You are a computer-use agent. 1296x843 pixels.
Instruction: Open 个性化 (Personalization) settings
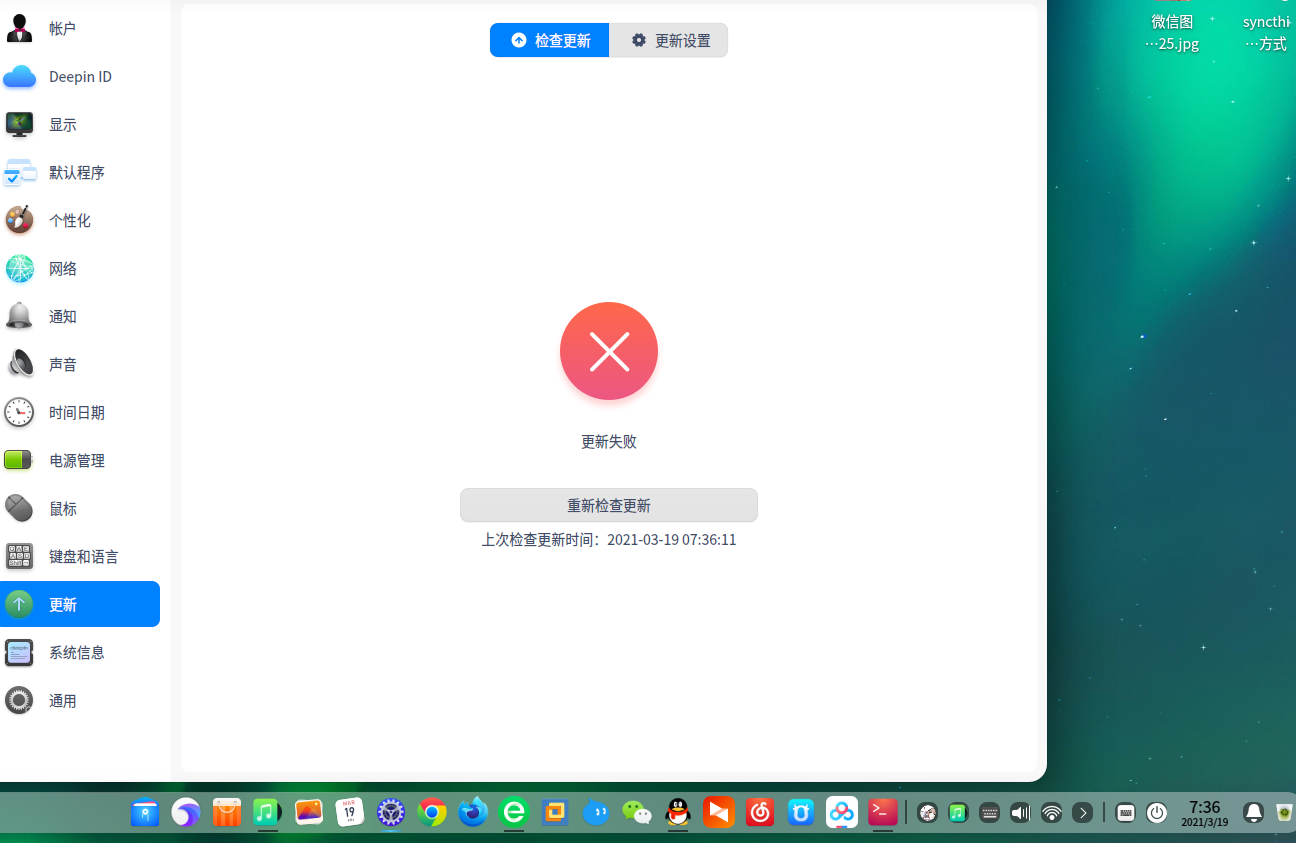coord(80,221)
